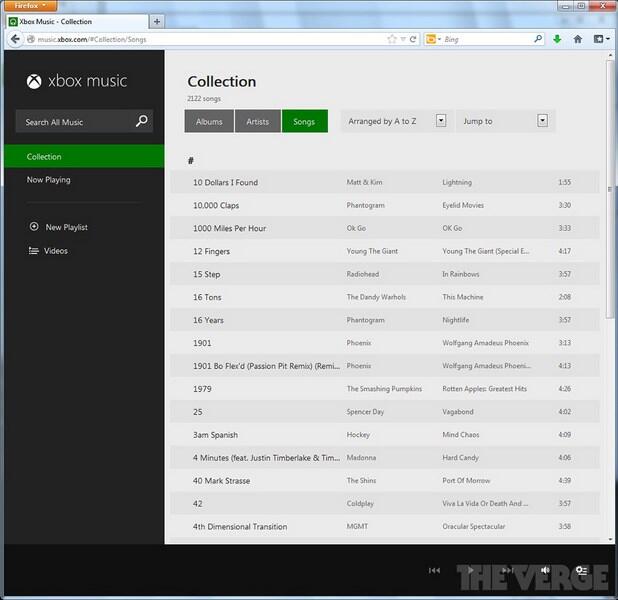Reload the page with refresh icon
The image size is (618, 600).
pos(413,39)
